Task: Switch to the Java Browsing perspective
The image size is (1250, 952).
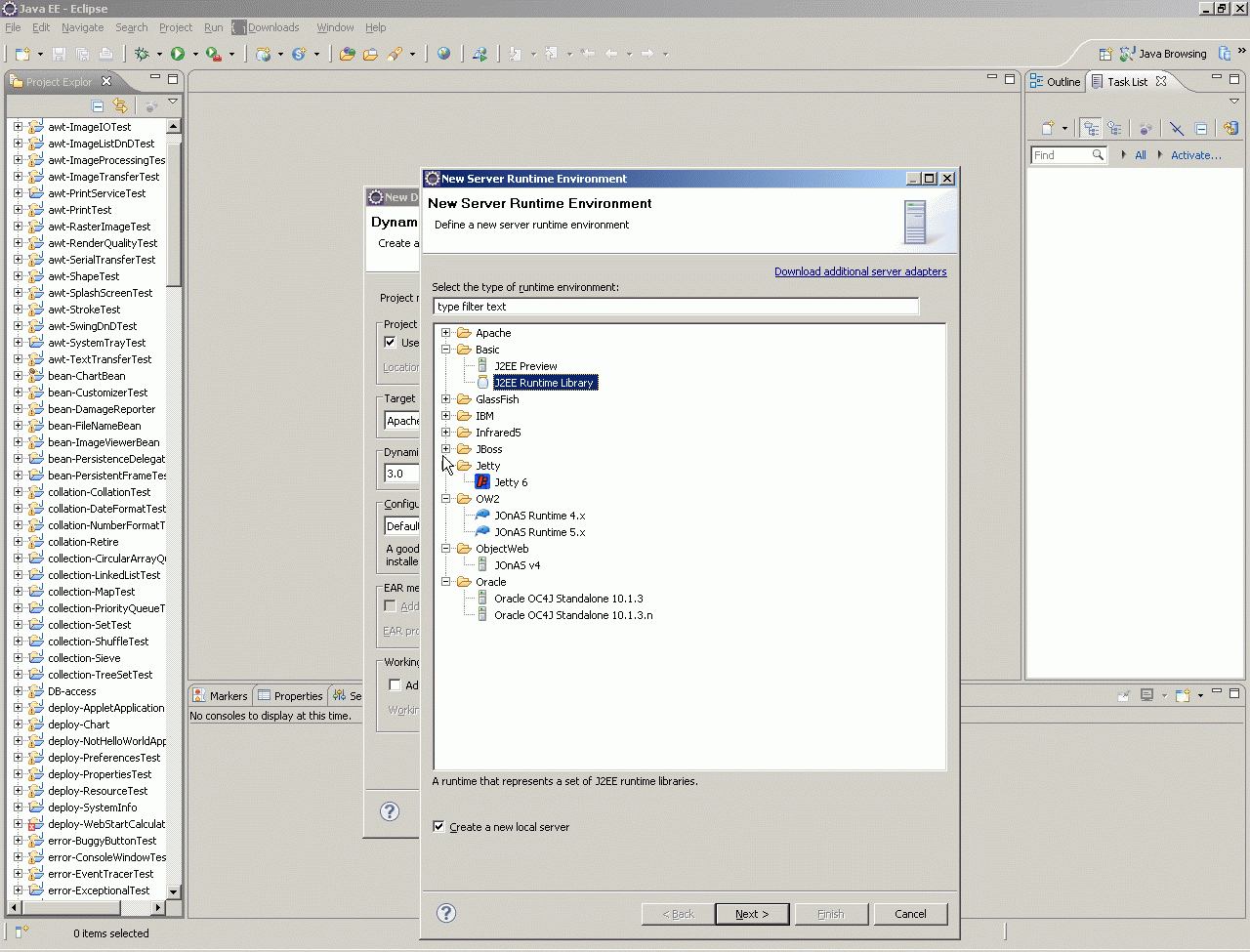Action: (1163, 54)
